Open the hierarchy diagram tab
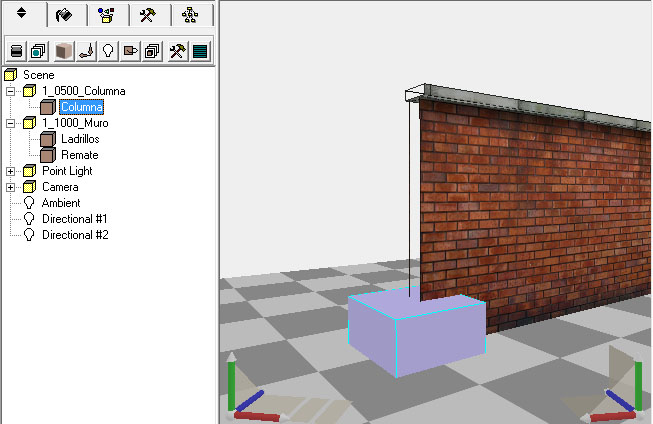 (x=191, y=15)
